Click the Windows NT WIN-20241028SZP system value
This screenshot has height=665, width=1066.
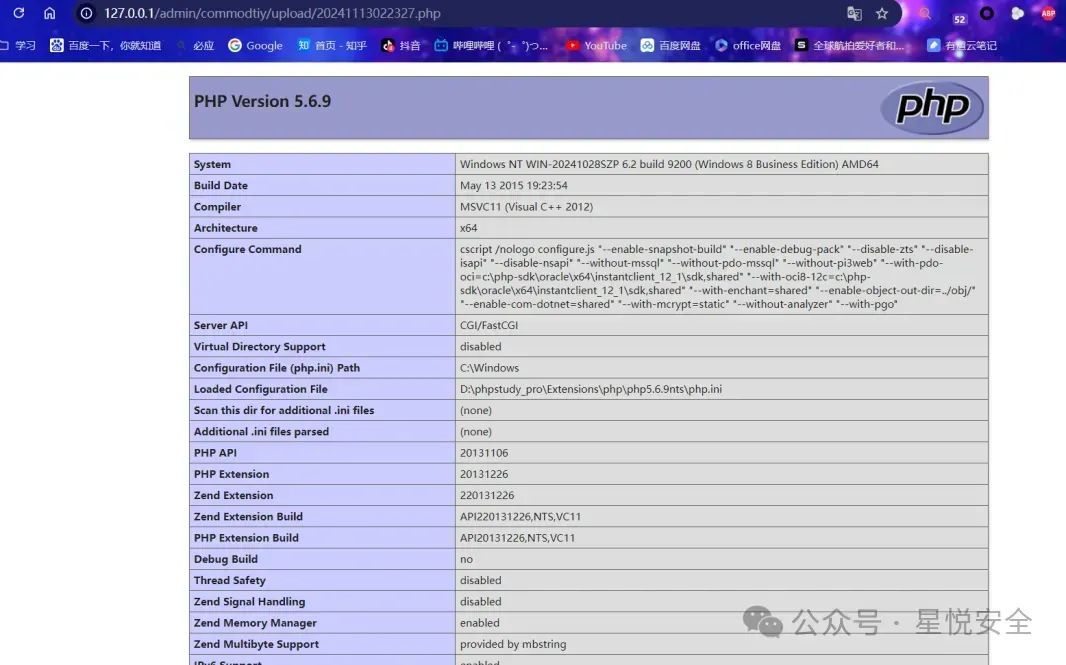point(669,164)
